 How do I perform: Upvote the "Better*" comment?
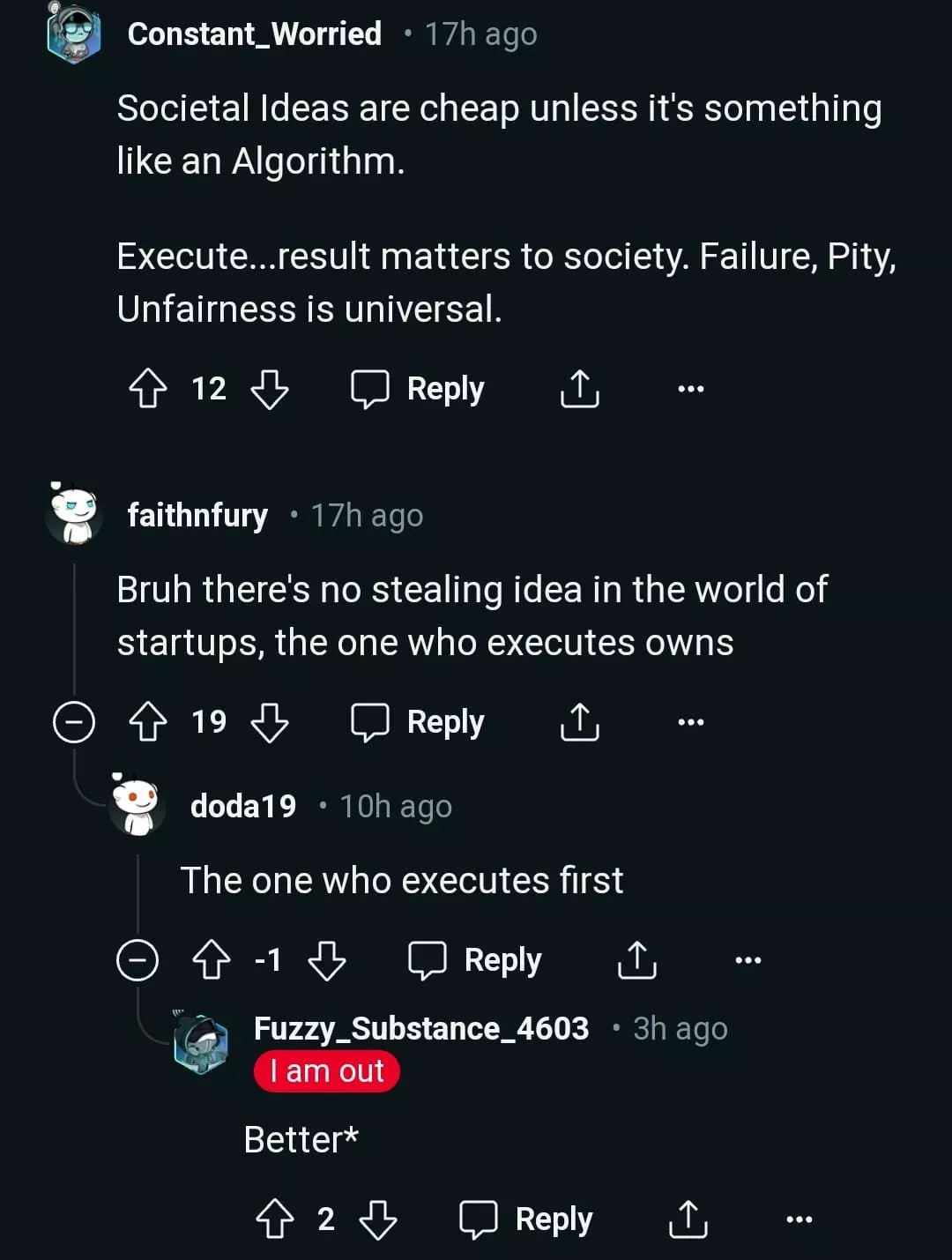[274, 1219]
